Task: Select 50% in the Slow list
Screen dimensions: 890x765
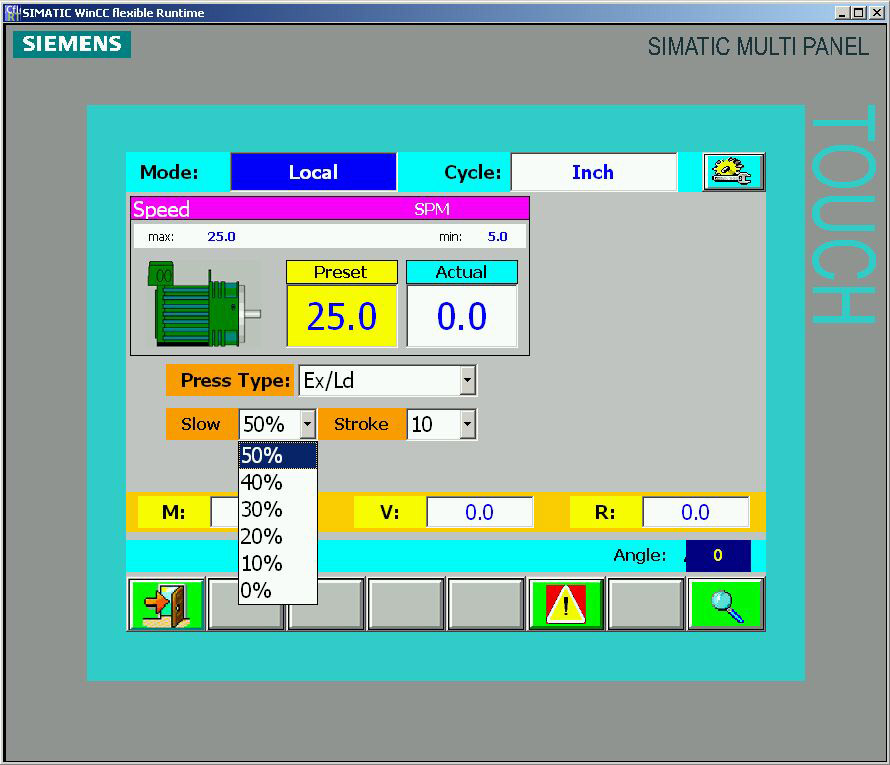Action: point(278,456)
